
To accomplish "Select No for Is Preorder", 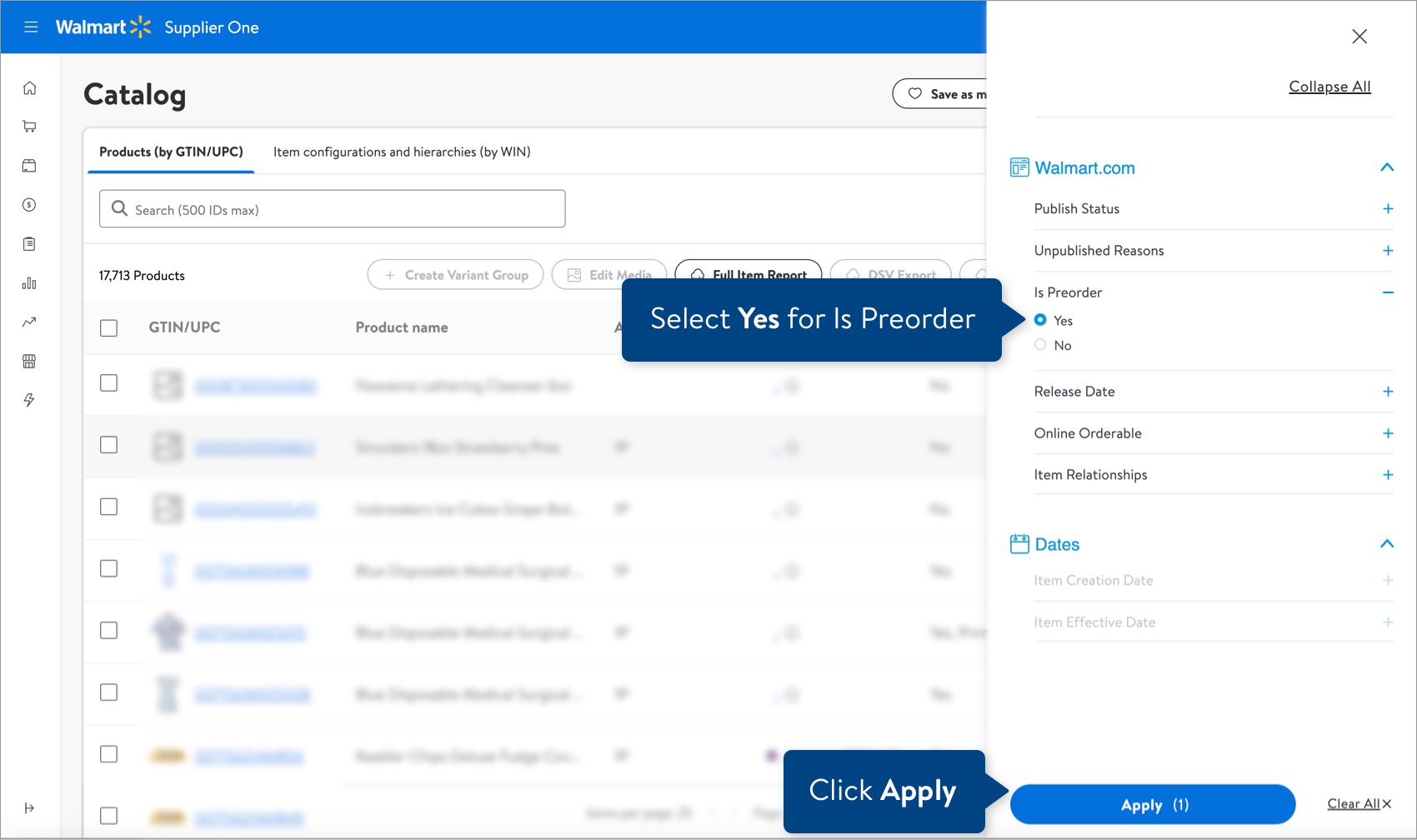I will tap(1040, 344).
